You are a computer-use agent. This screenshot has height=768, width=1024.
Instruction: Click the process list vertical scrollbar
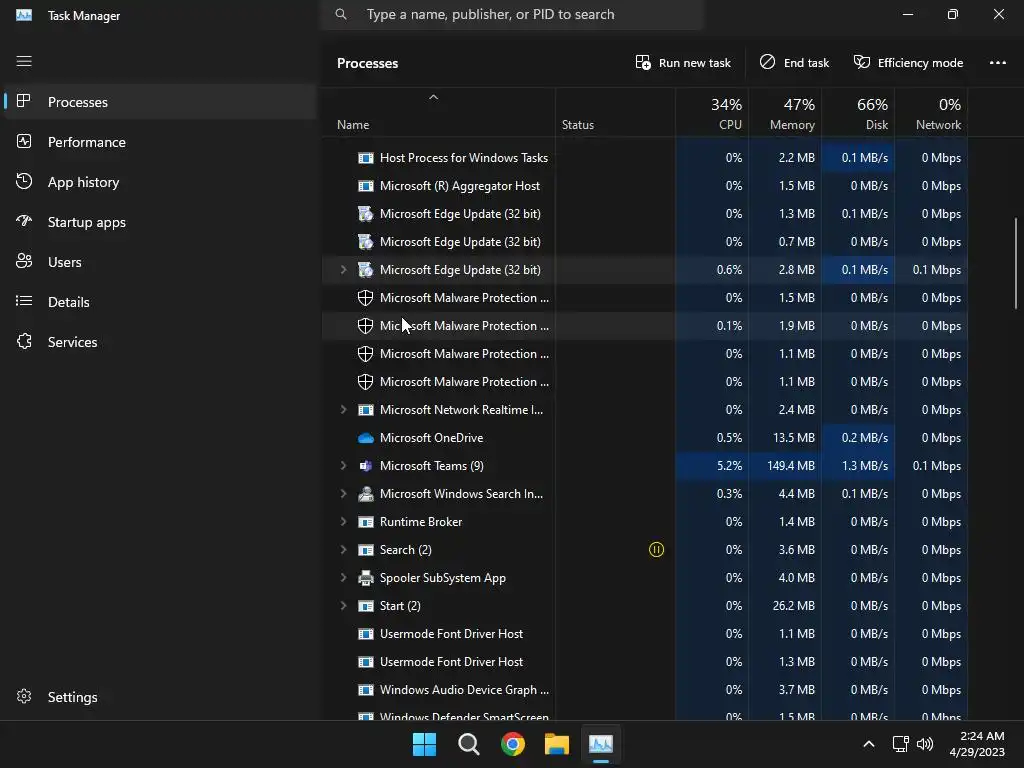click(x=1016, y=263)
